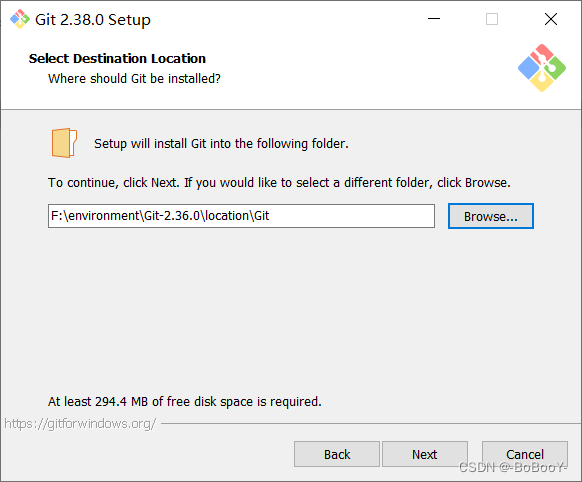Minimize the Git Setup window
The width and height of the screenshot is (582, 482).
click(x=434, y=19)
